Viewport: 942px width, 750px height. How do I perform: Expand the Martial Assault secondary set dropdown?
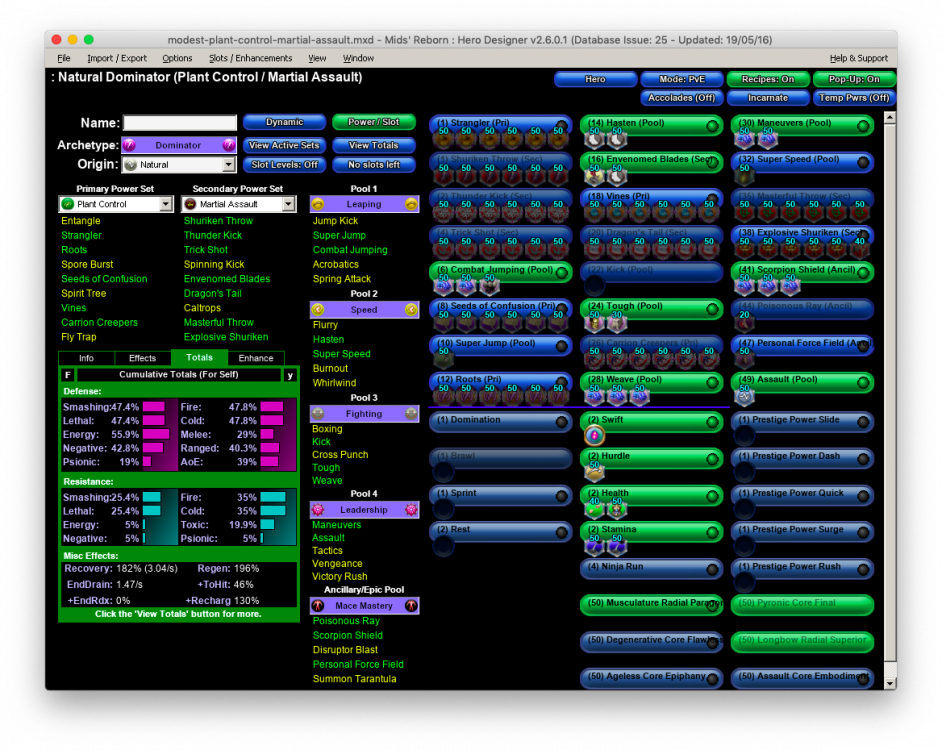[x=289, y=204]
